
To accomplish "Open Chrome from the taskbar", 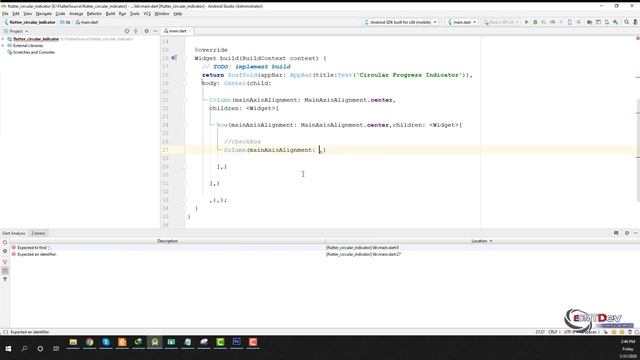I will [x=89, y=342].
